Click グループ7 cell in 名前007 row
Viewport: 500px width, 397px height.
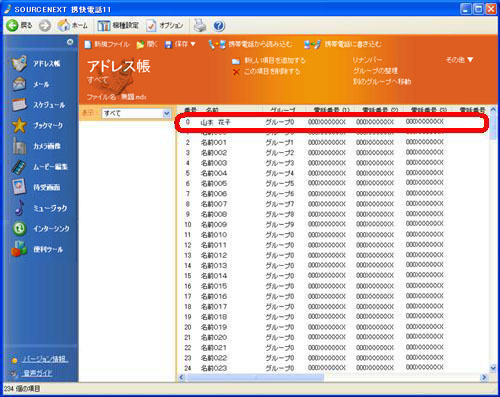click(x=280, y=204)
